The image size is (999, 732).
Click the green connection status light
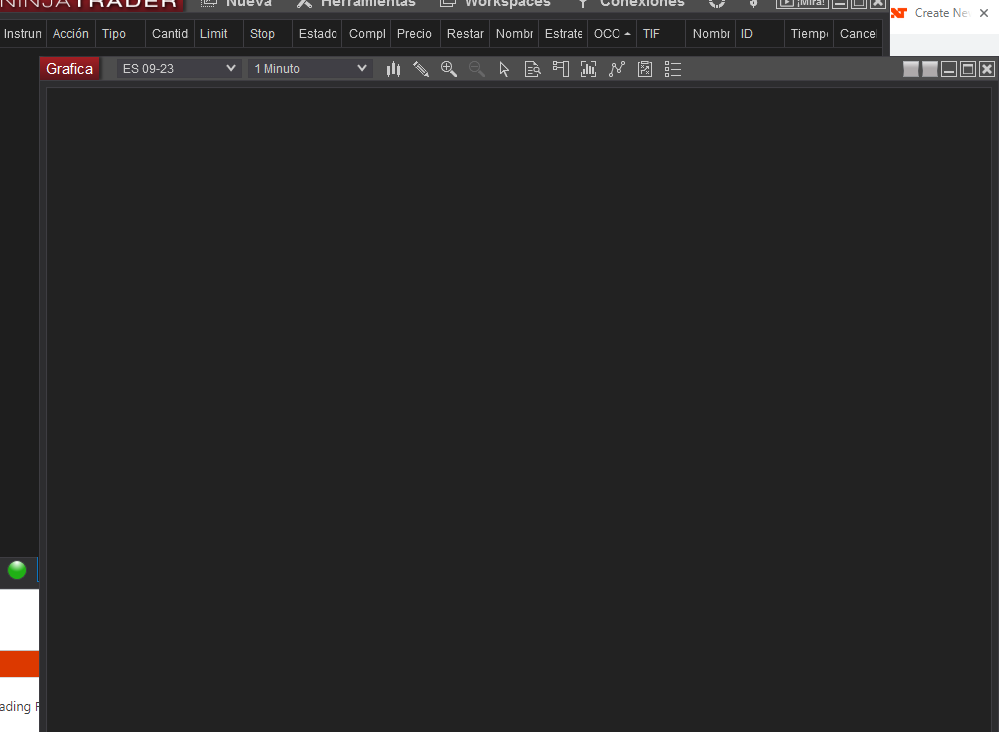(17, 570)
